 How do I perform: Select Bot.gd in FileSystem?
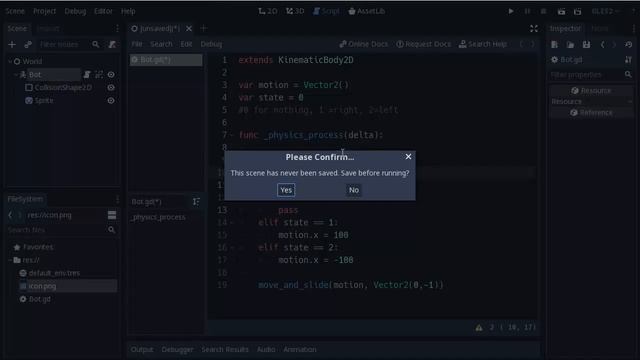pyautogui.click(x=40, y=299)
